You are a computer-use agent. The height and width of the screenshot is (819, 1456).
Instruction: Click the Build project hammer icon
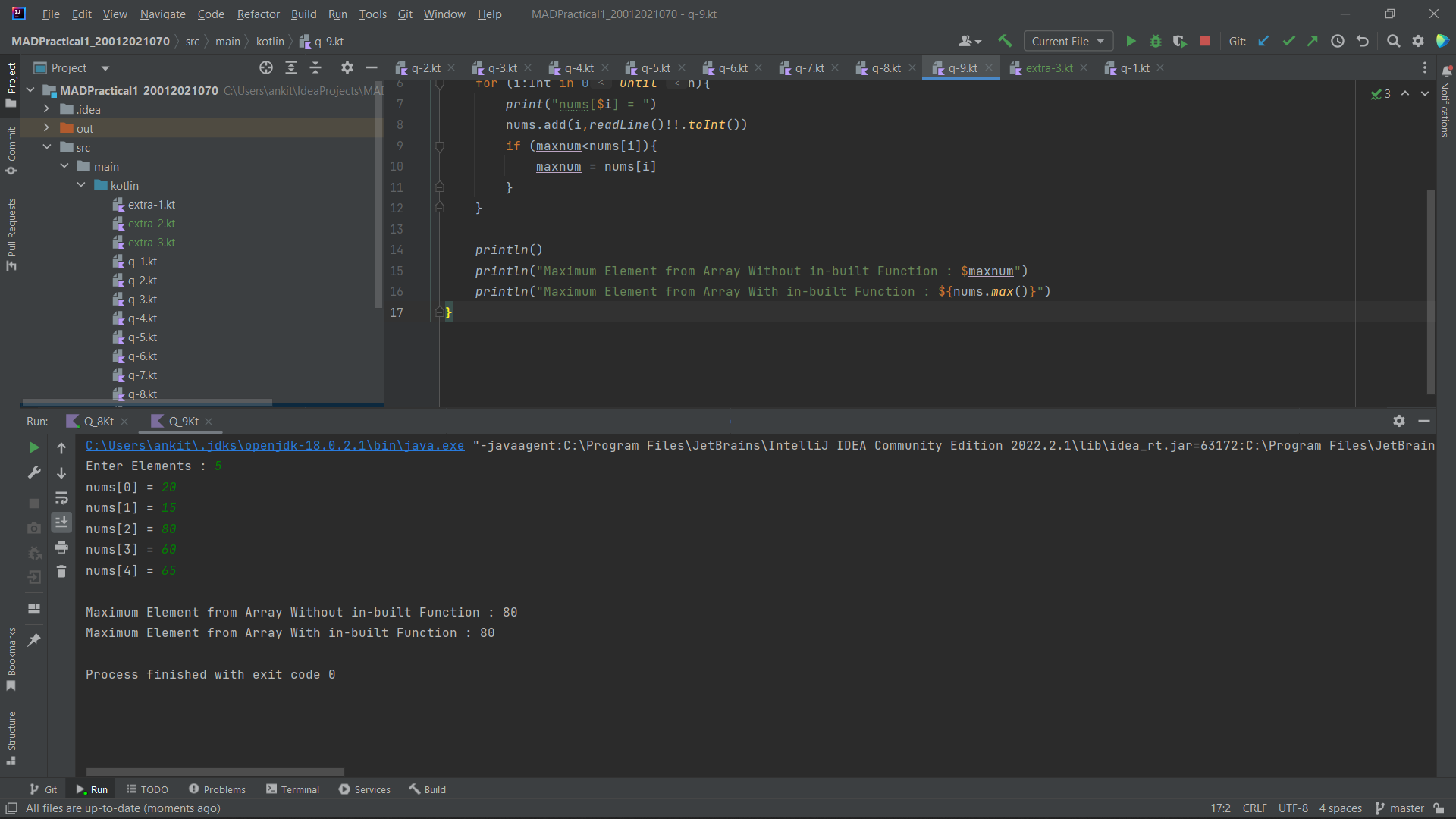coord(1005,42)
